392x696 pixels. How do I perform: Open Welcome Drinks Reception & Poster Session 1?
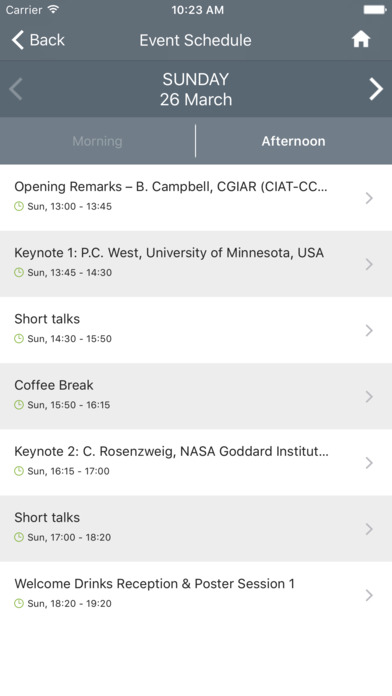click(196, 595)
